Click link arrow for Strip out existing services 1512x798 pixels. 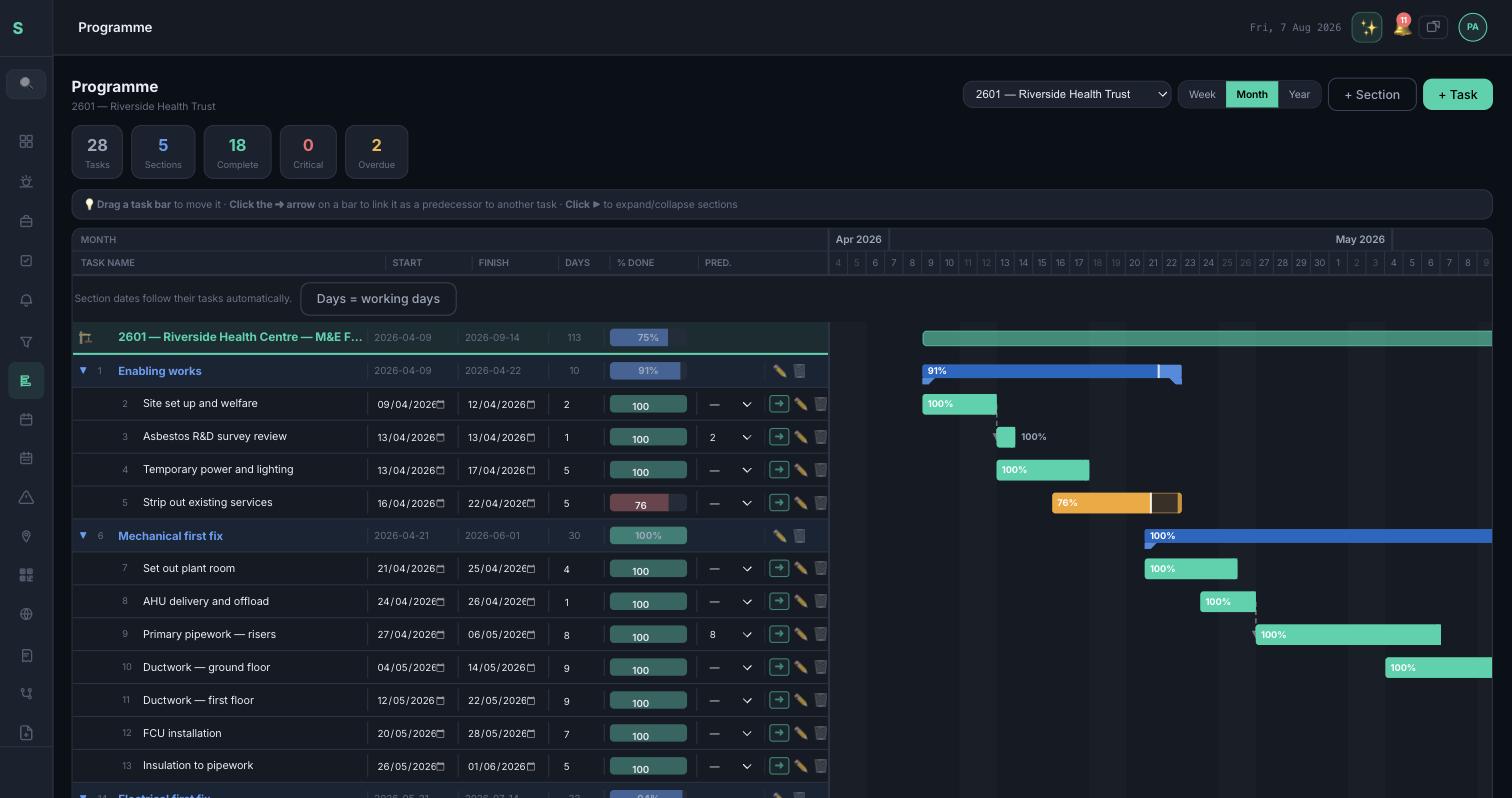[778, 503]
